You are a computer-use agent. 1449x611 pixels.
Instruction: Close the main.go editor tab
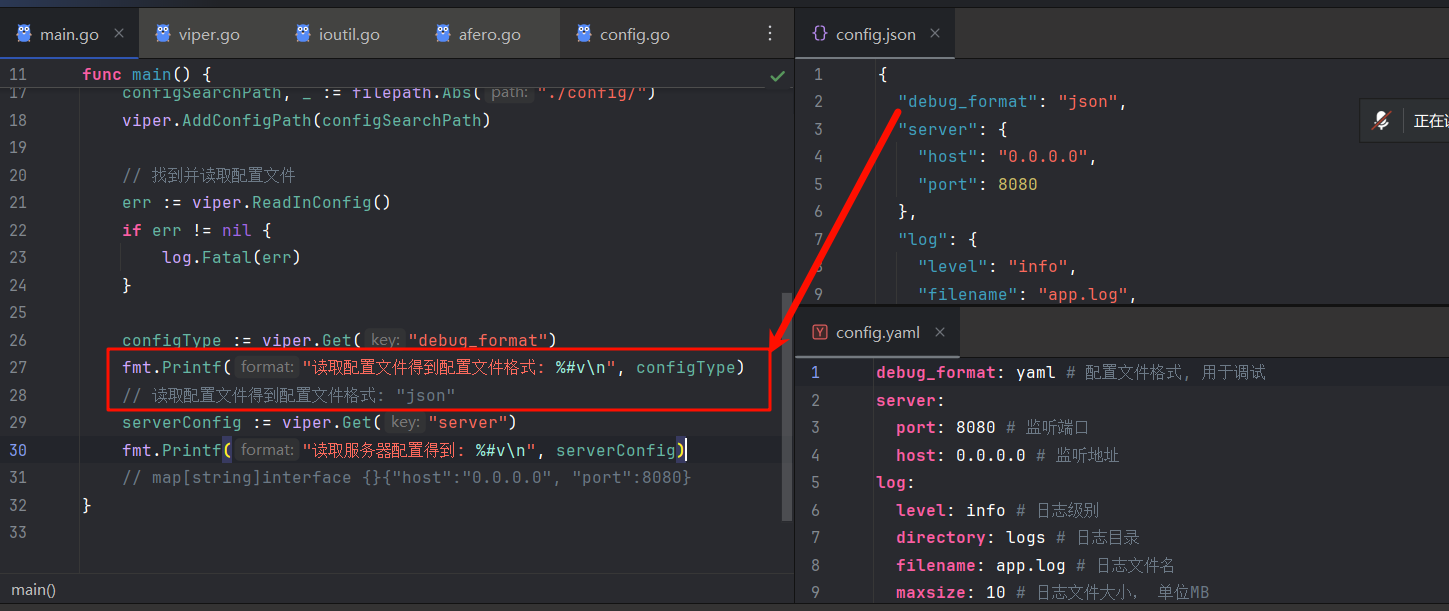click(x=119, y=34)
